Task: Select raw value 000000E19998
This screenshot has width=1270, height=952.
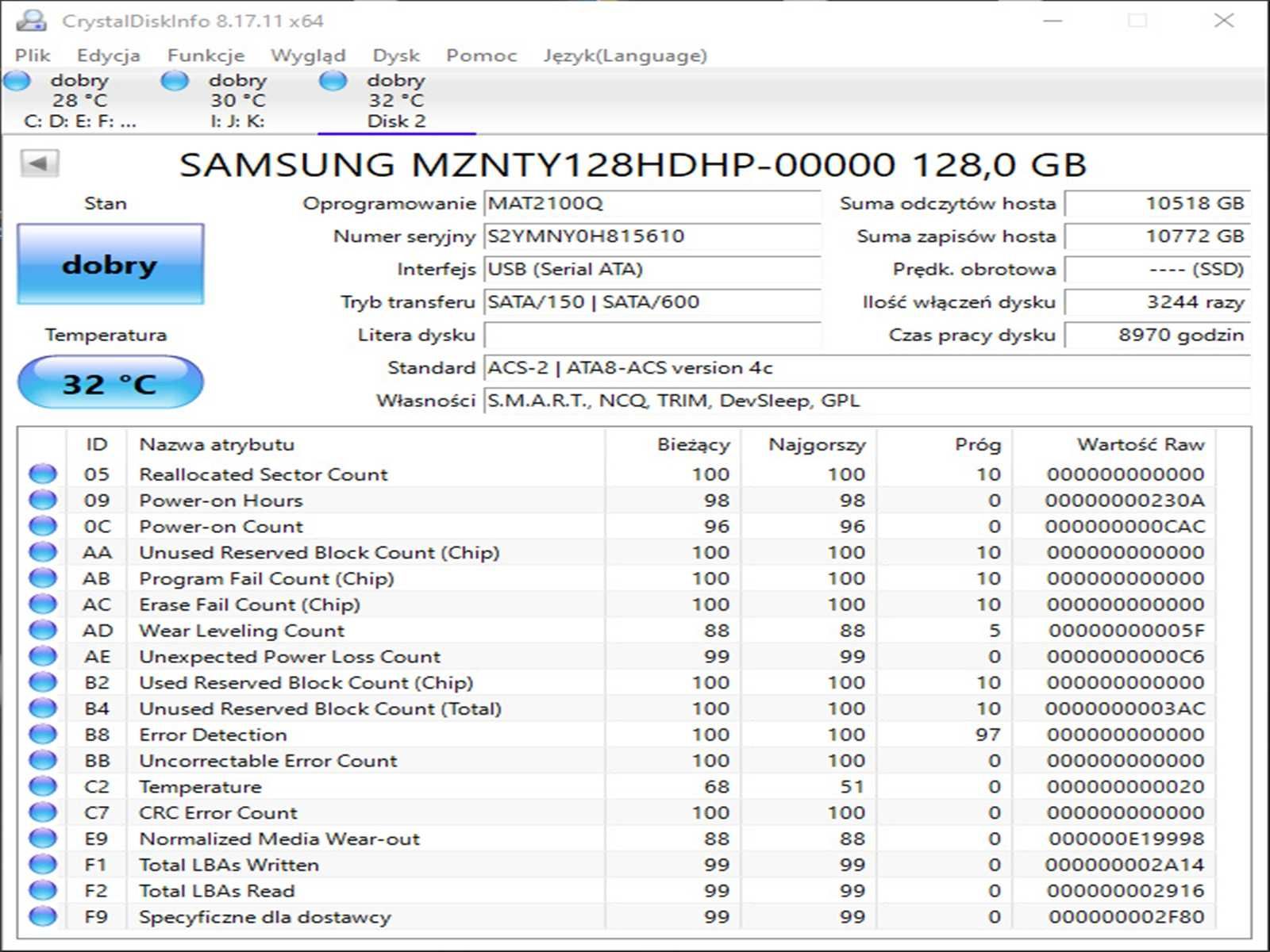Action: (1126, 839)
